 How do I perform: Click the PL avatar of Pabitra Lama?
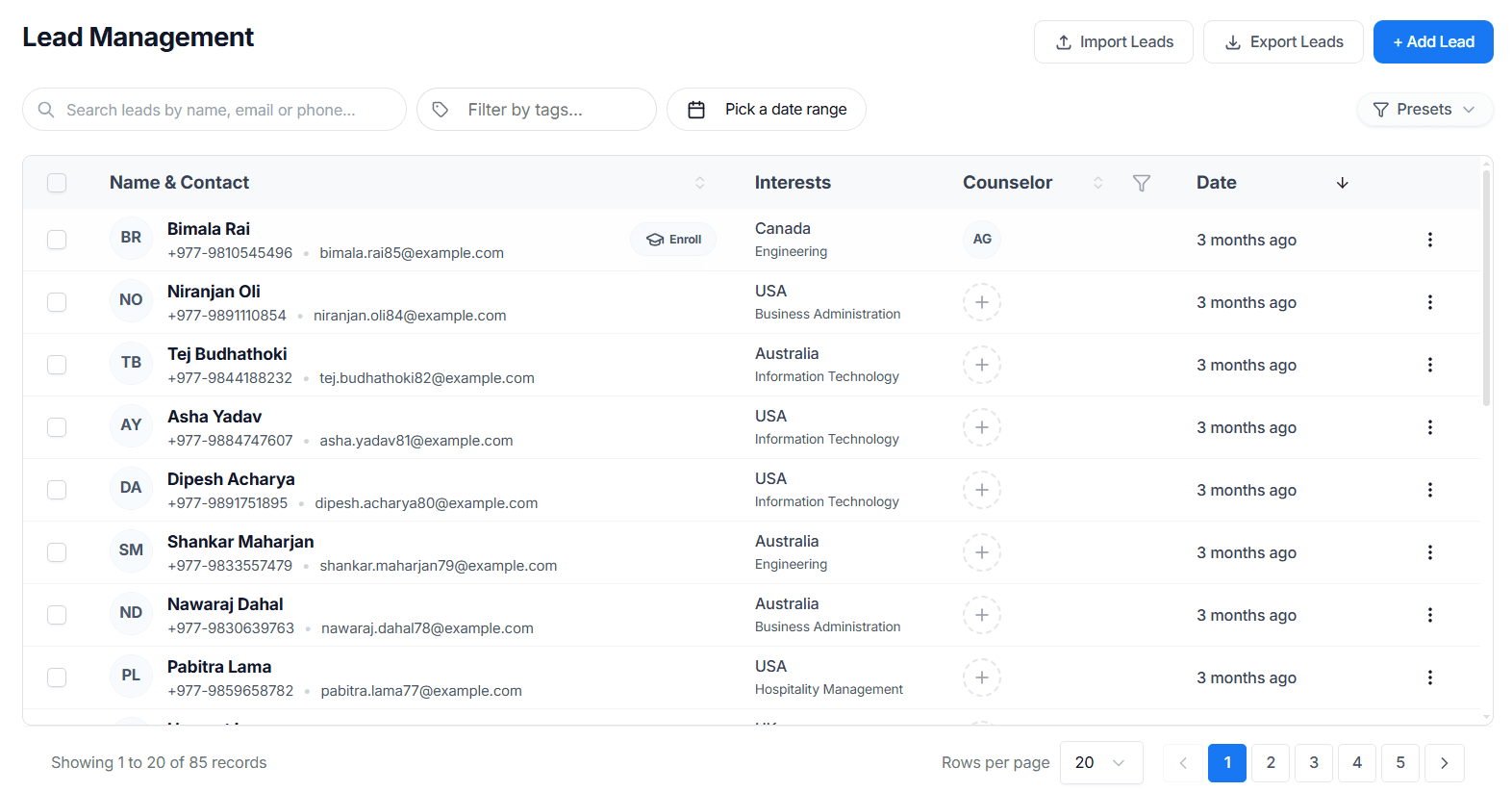131,676
